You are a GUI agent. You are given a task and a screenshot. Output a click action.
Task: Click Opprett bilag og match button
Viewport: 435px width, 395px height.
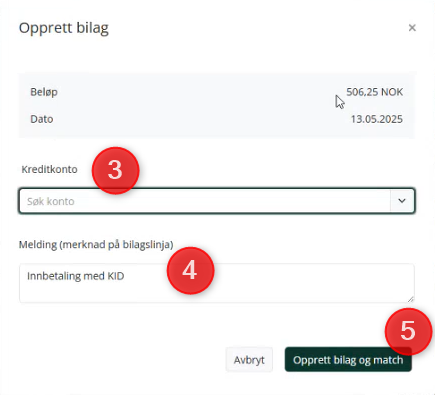pos(348,360)
